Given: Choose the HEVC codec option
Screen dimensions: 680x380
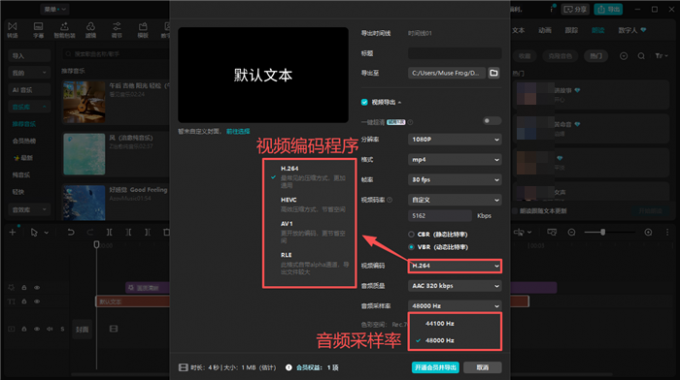Looking at the screenshot, I should click(309, 204).
